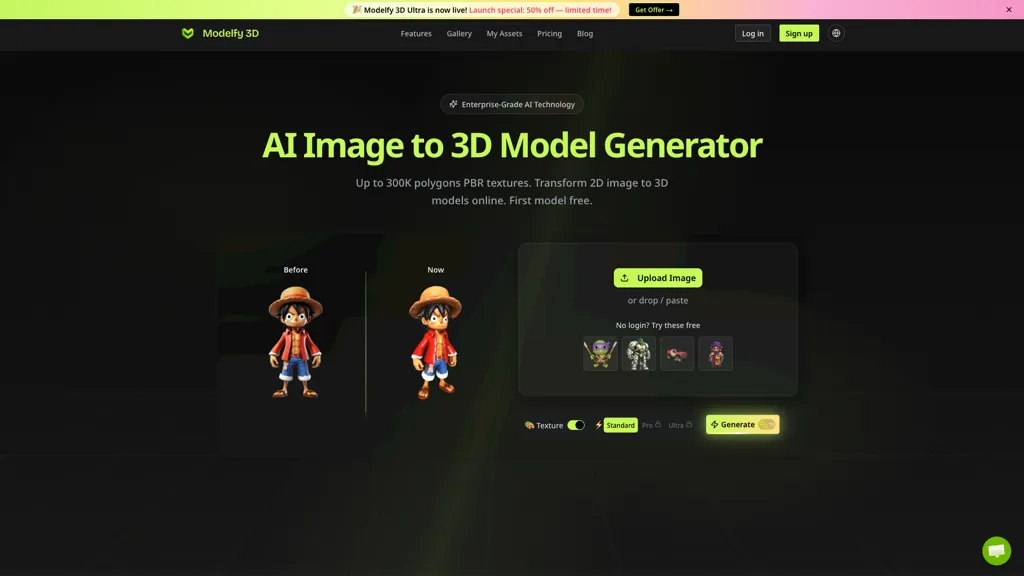
Task: Open the Enterprise-Grade AI Technology badge
Action: 511,104
